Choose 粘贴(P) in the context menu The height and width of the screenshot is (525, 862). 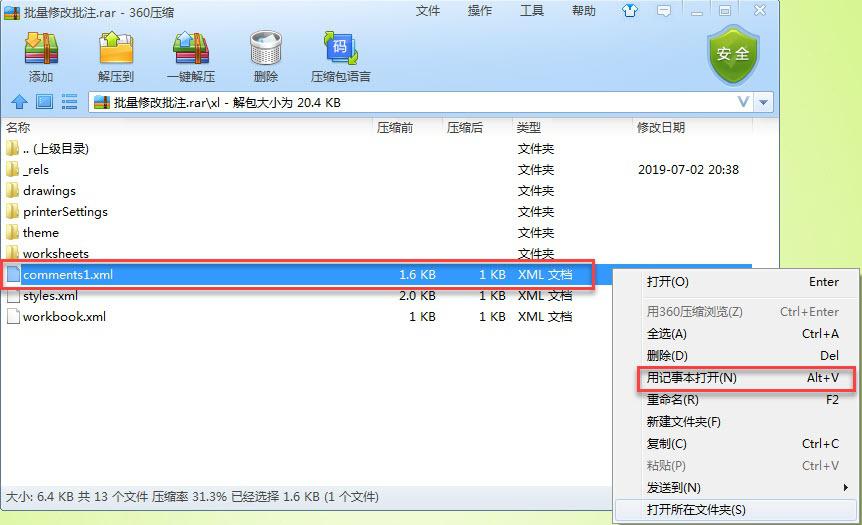736,466
